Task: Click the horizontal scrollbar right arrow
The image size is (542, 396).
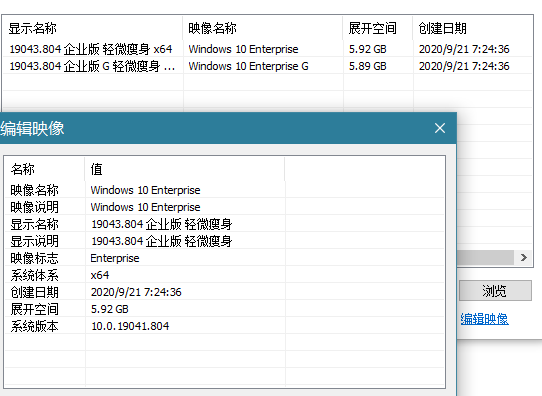Action: pyautogui.click(x=524, y=257)
